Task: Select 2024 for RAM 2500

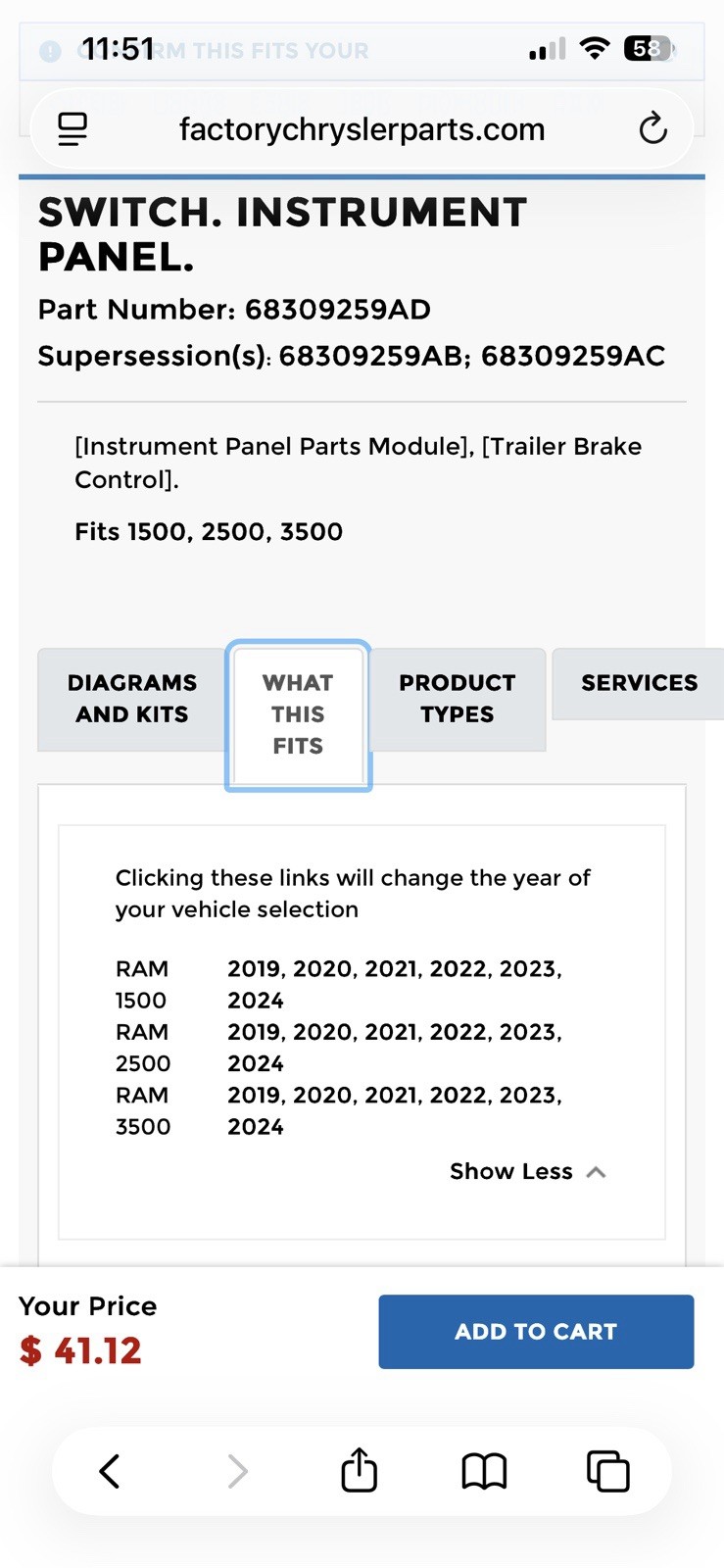Action: pos(256,1063)
